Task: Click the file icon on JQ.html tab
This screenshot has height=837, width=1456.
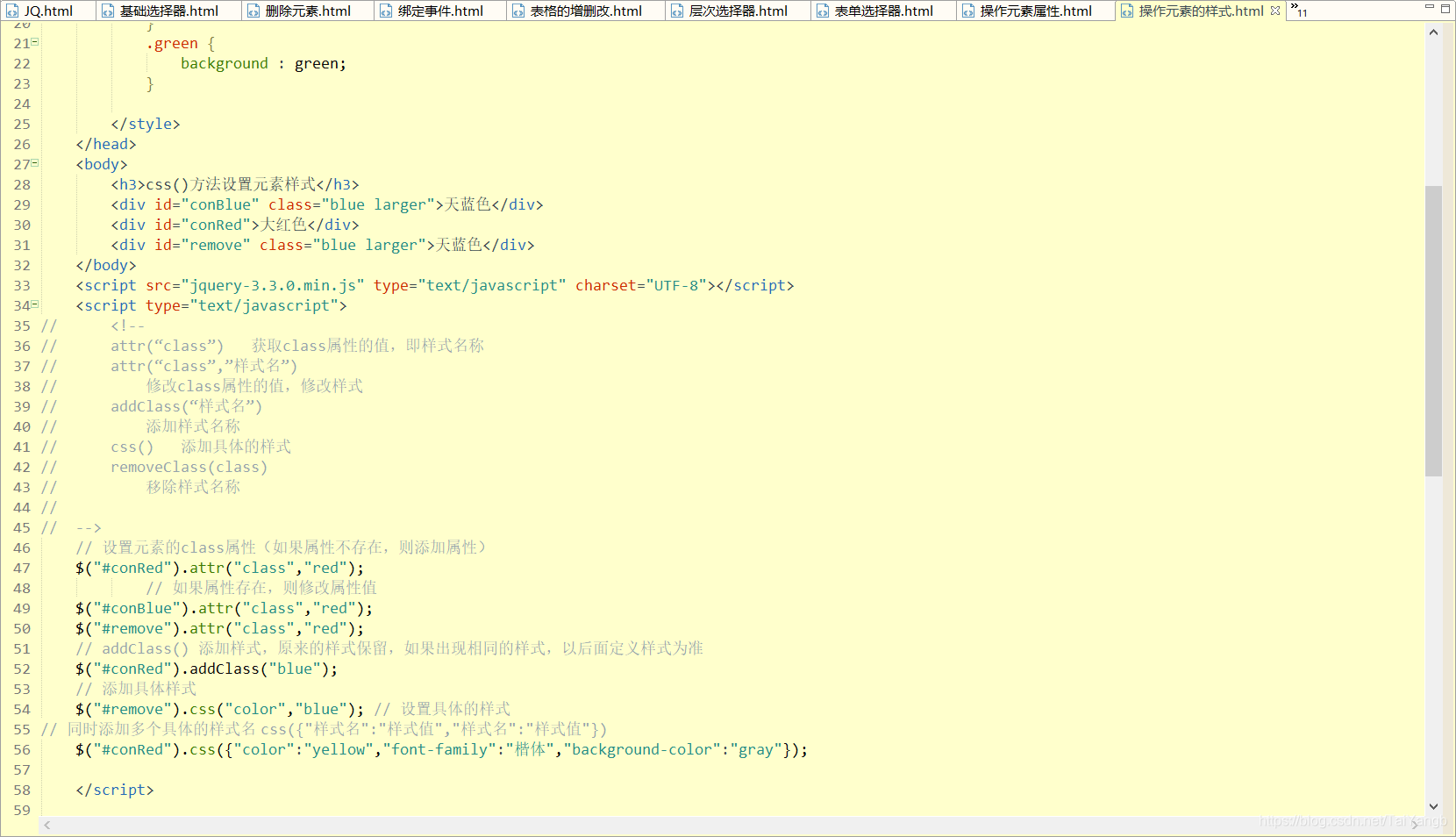Action: pos(12,11)
